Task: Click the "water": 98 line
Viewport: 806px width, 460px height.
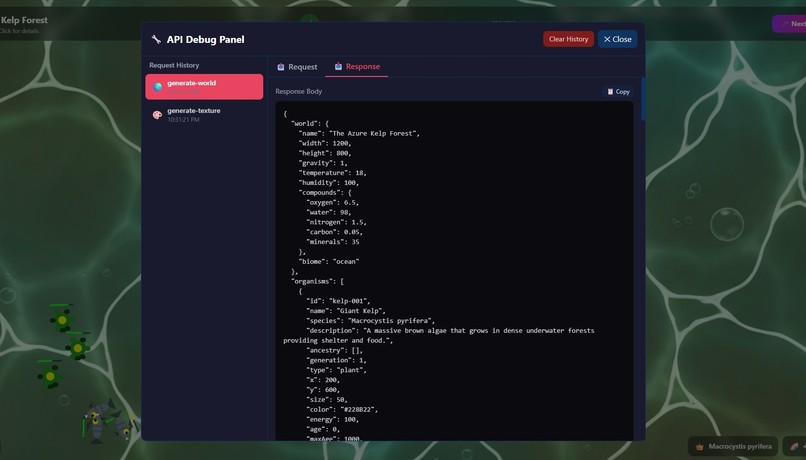Action: 328,212
